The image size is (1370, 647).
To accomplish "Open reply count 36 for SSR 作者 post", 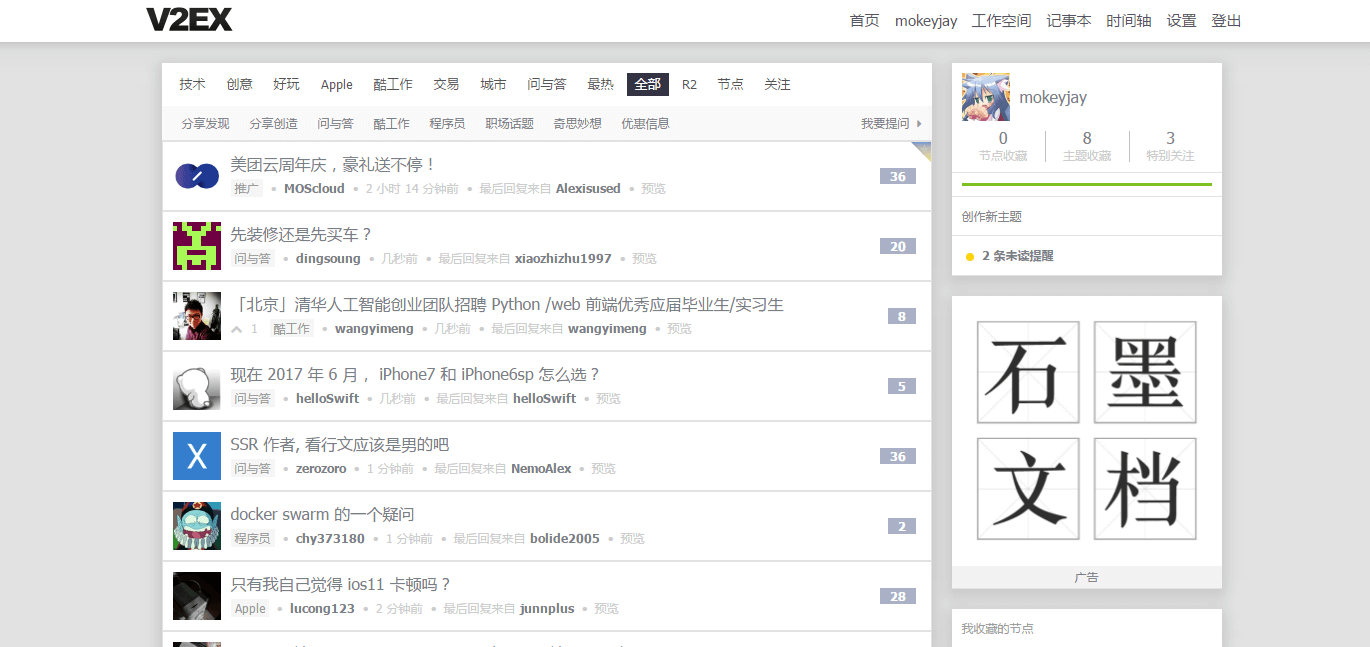I will pos(898,456).
